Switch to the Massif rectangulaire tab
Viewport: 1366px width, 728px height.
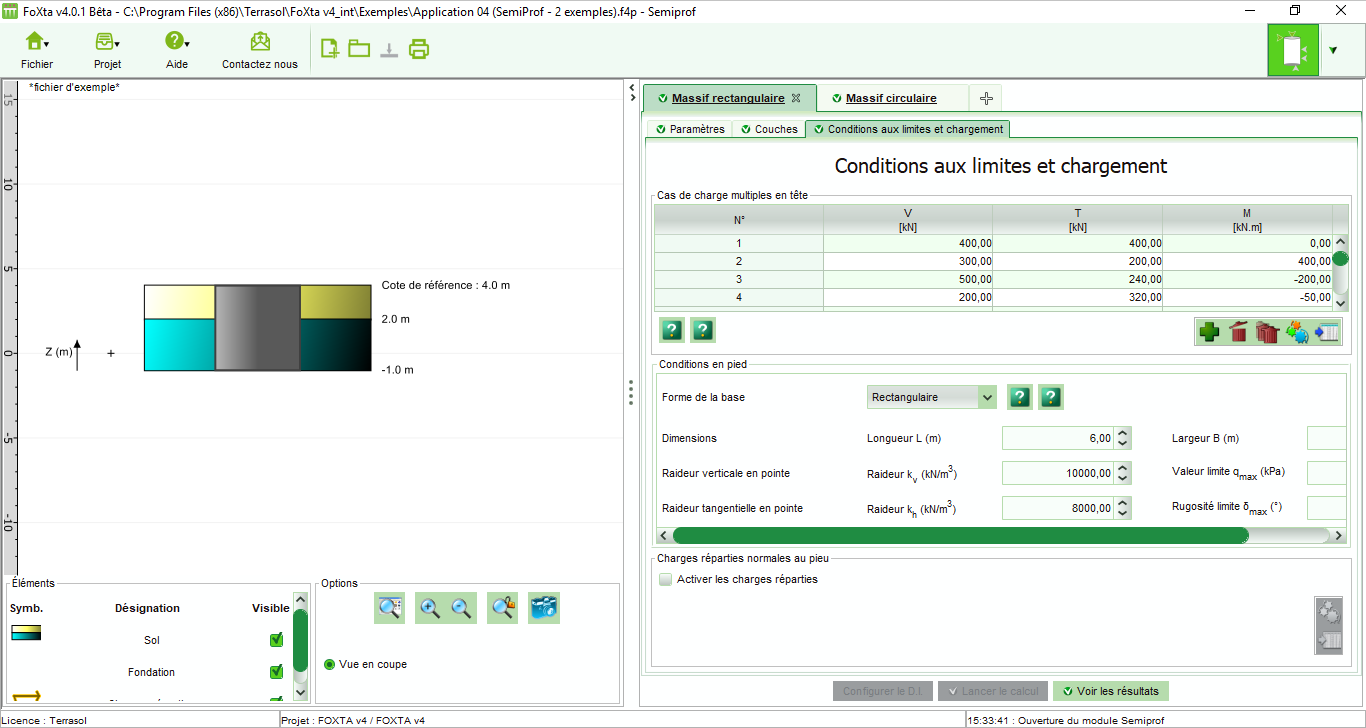click(x=728, y=98)
